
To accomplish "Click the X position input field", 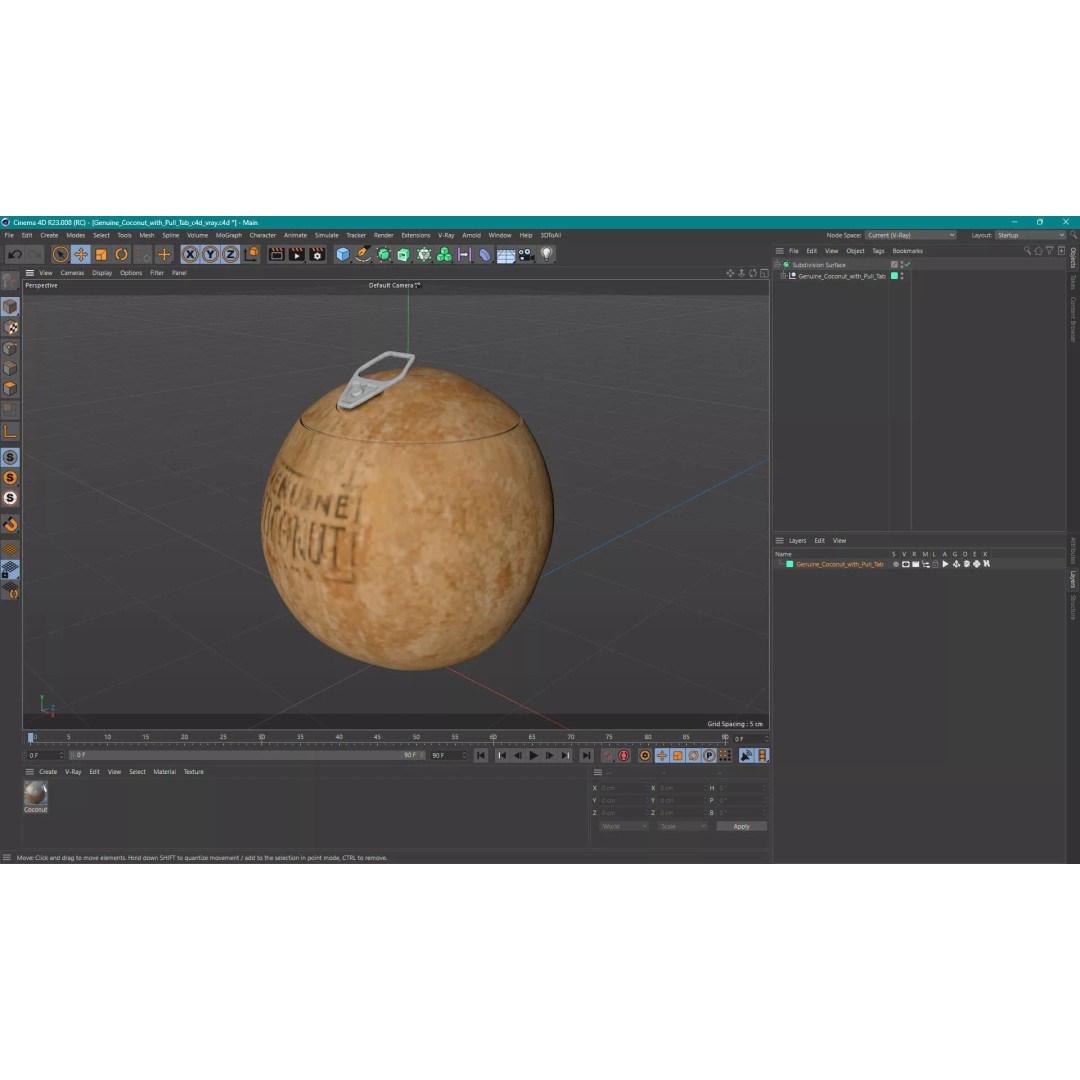I will click(624, 788).
